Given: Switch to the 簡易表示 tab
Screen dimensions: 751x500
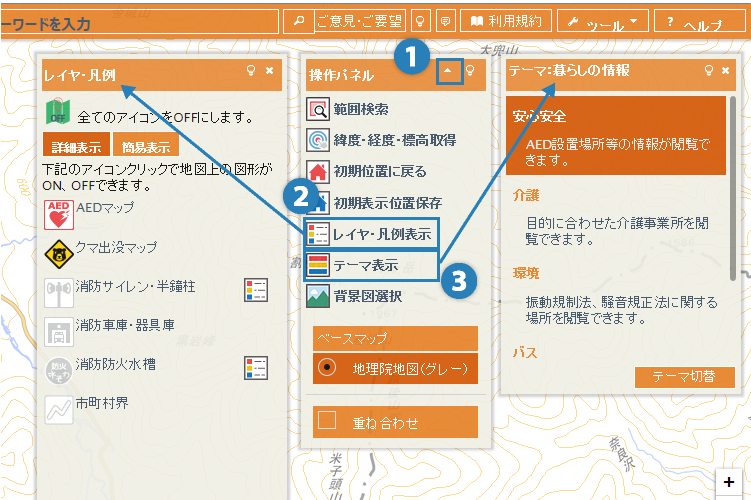Looking at the screenshot, I should (x=145, y=146).
